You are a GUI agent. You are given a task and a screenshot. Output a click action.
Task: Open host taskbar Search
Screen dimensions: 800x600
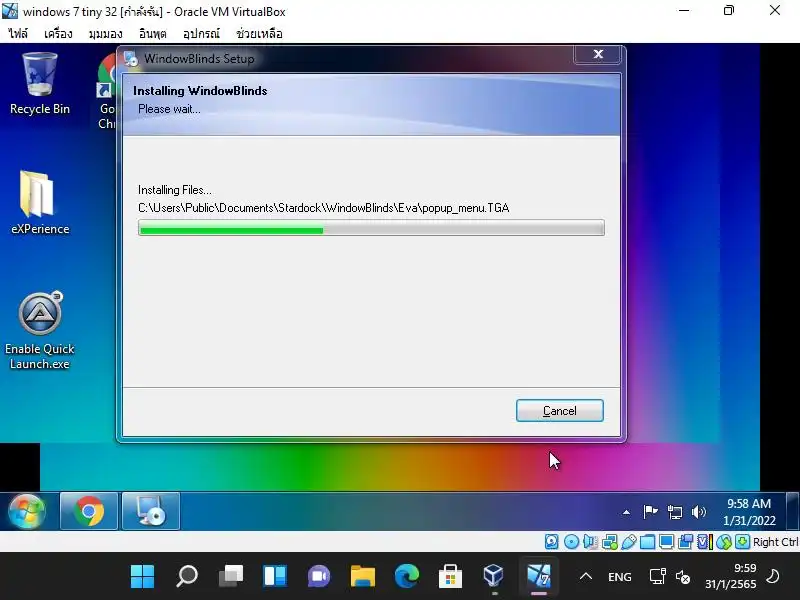(187, 577)
